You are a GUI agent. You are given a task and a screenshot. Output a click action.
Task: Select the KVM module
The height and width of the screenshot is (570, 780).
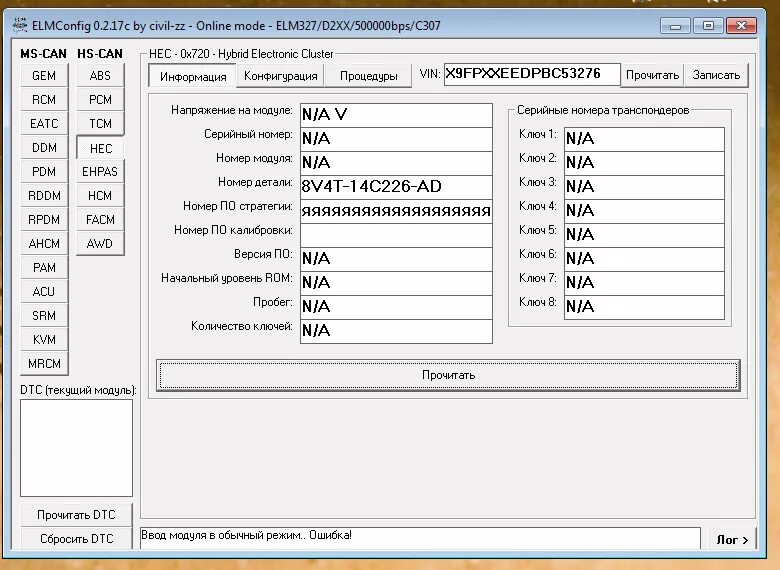(44, 340)
